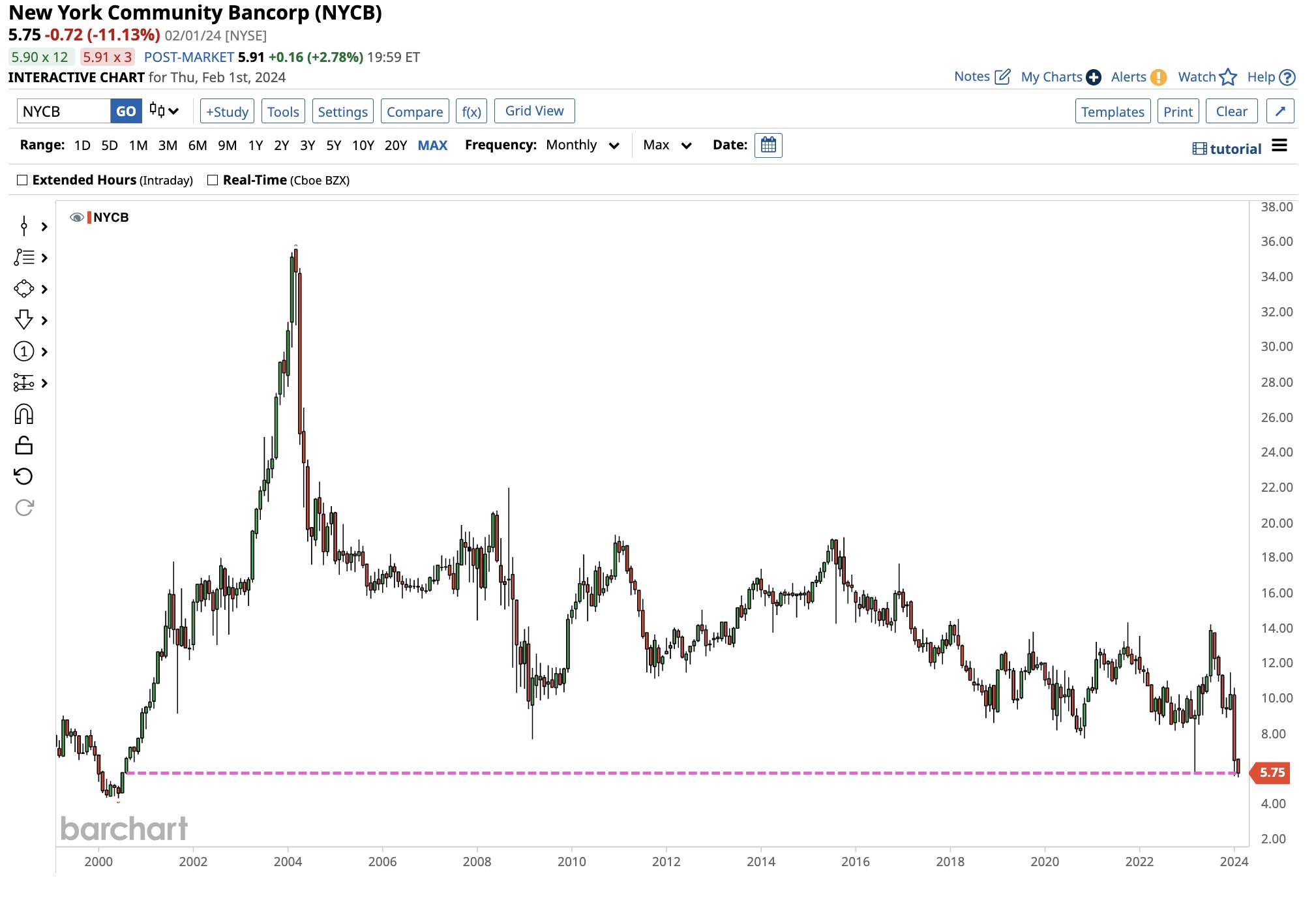This screenshot has height=904, width=1316.
Task: Open the date calendar picker
Action: click(x=768, y=145)
